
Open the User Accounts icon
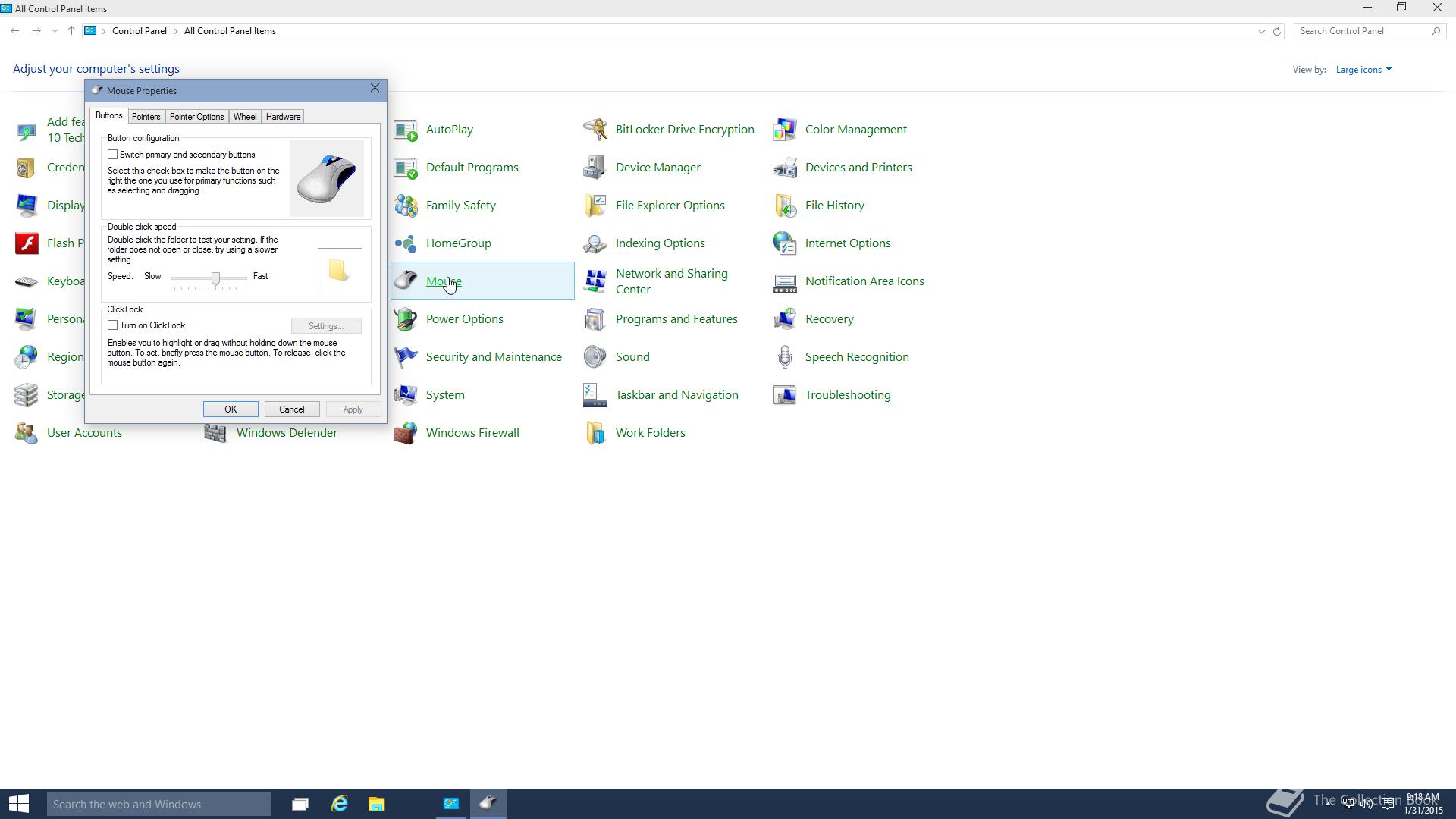point(27,433)
